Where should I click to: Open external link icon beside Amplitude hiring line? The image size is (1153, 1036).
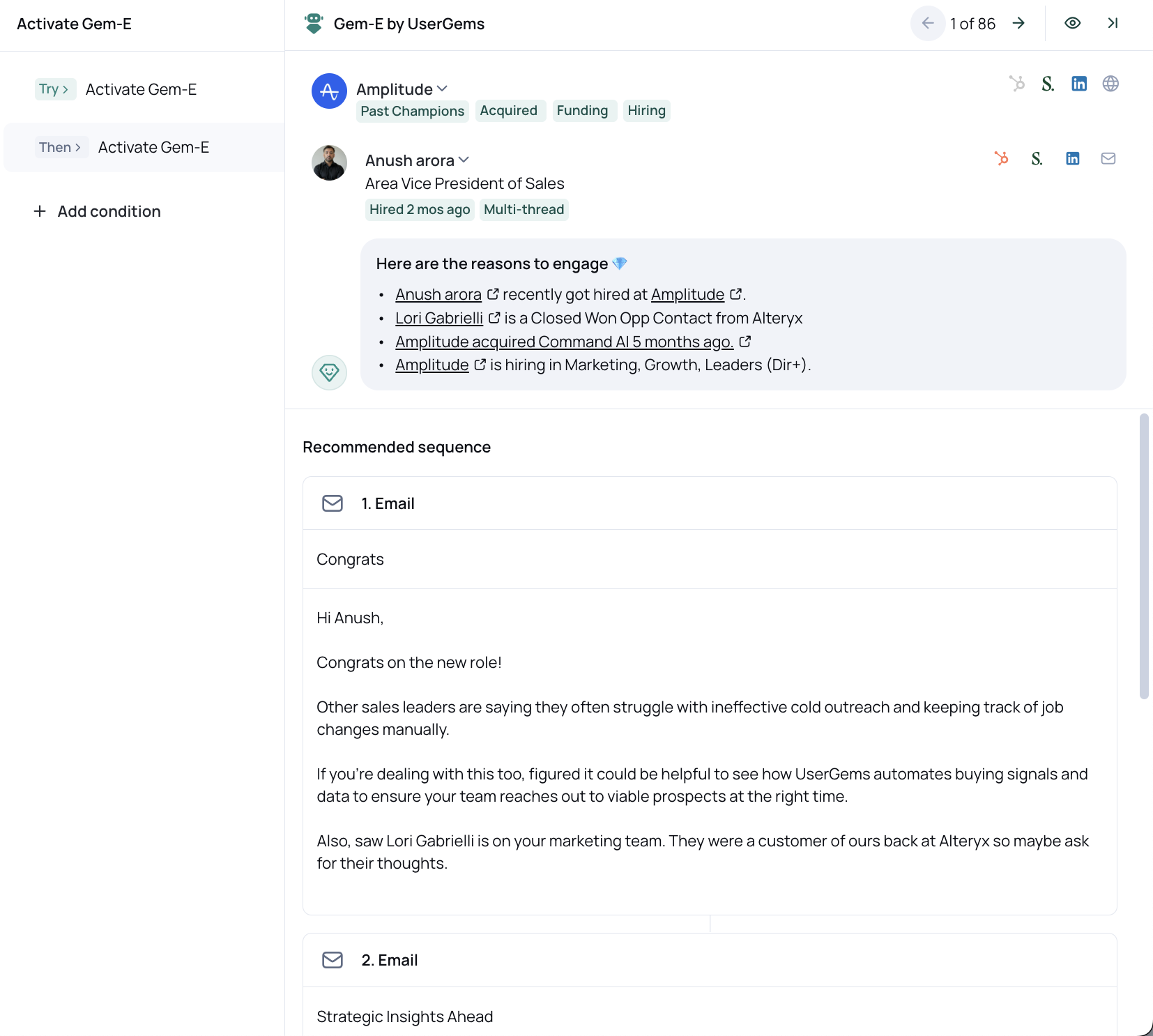[480, 365]
